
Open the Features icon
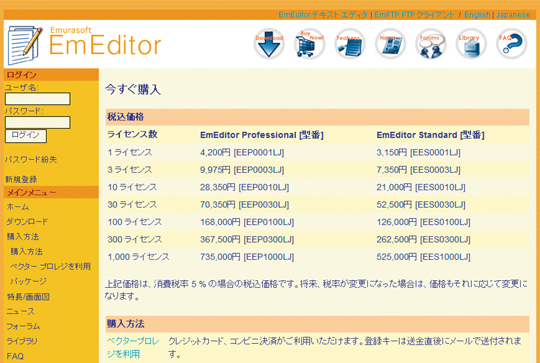[x=350, y=44]
